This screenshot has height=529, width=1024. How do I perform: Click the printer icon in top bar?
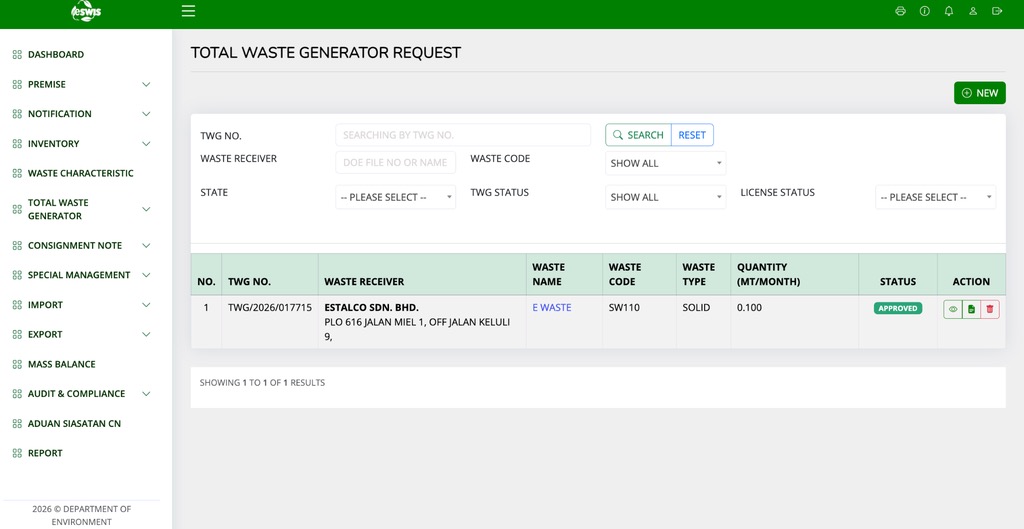point(901,11)
